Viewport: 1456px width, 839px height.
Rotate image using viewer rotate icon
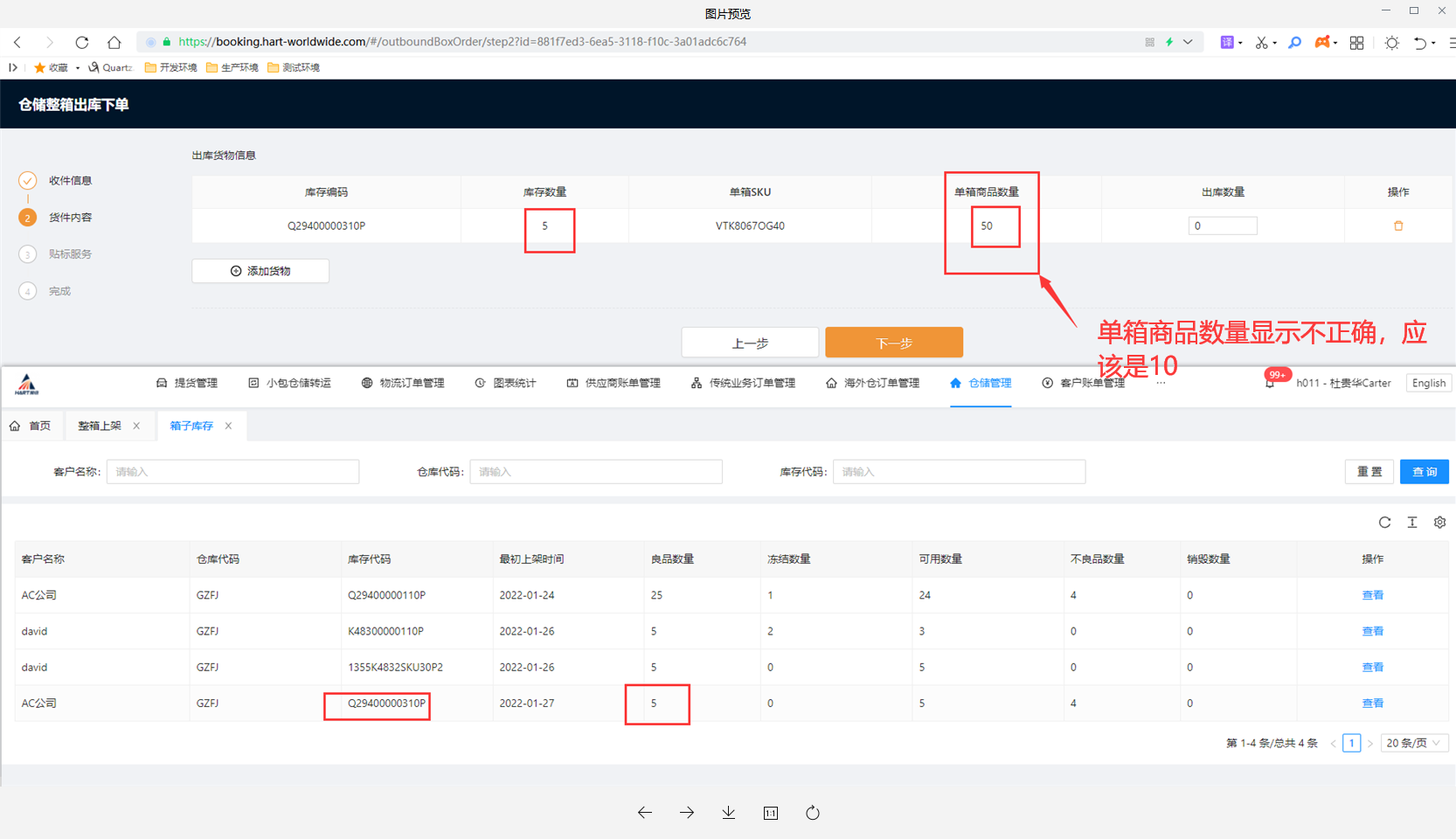point(812,813)
